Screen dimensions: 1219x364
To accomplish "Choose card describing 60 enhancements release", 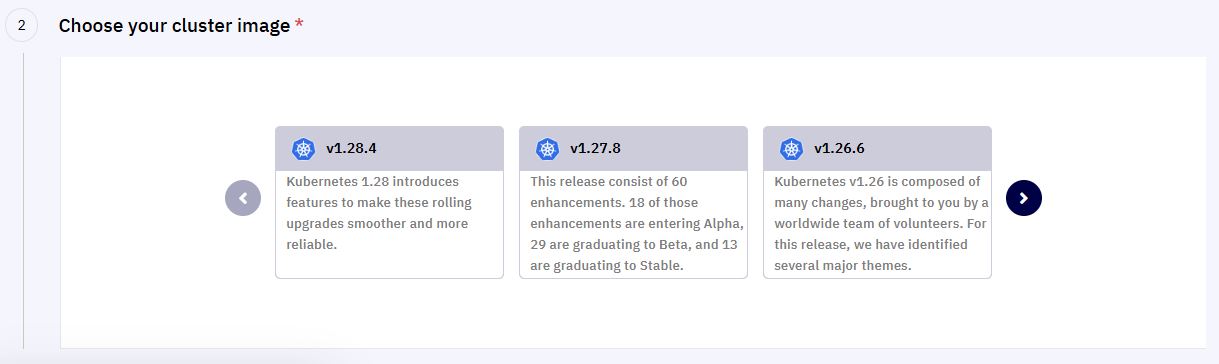I will coord(633,202).
